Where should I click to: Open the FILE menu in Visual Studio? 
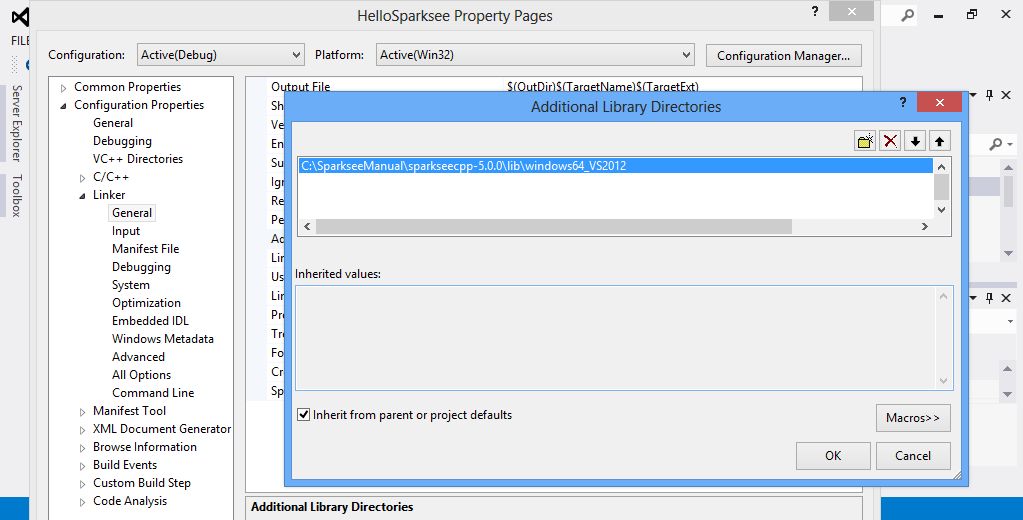tap(20, 40)
